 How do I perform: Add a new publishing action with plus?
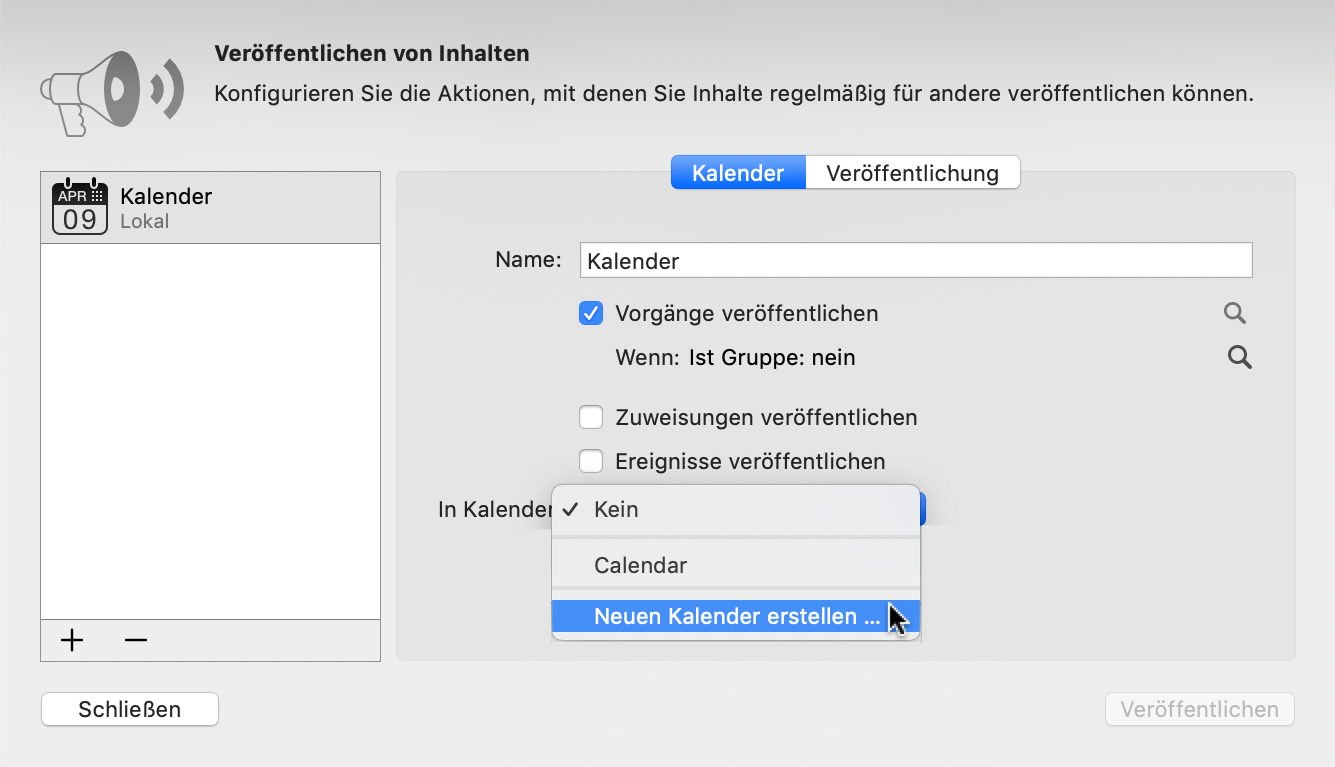72,640
